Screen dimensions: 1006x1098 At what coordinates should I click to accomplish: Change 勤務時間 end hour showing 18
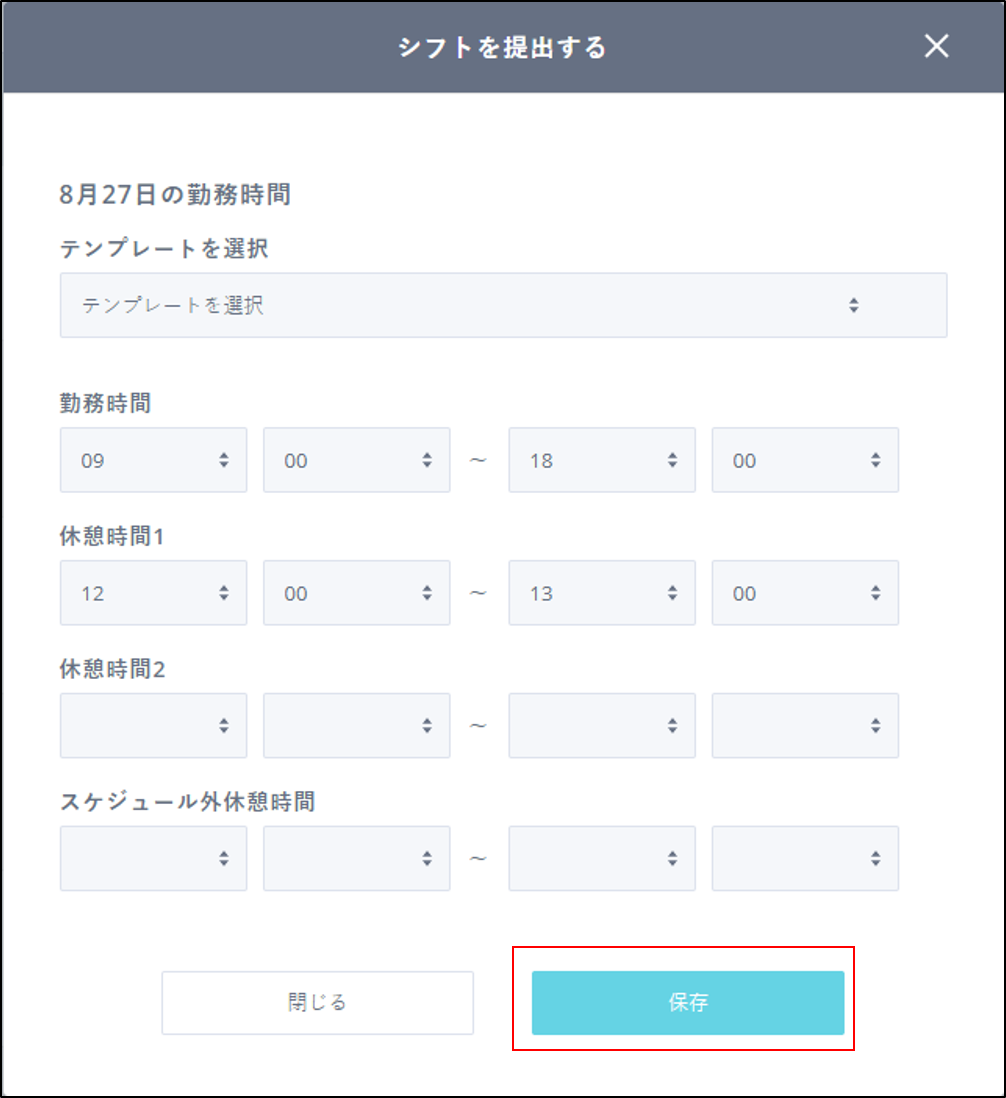(601, 460)
